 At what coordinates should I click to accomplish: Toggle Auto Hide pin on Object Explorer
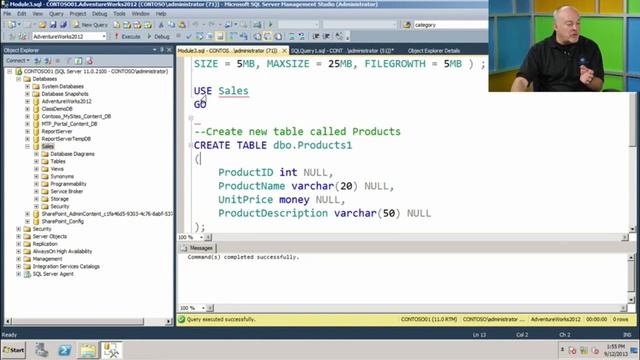[x=162, y=50]
